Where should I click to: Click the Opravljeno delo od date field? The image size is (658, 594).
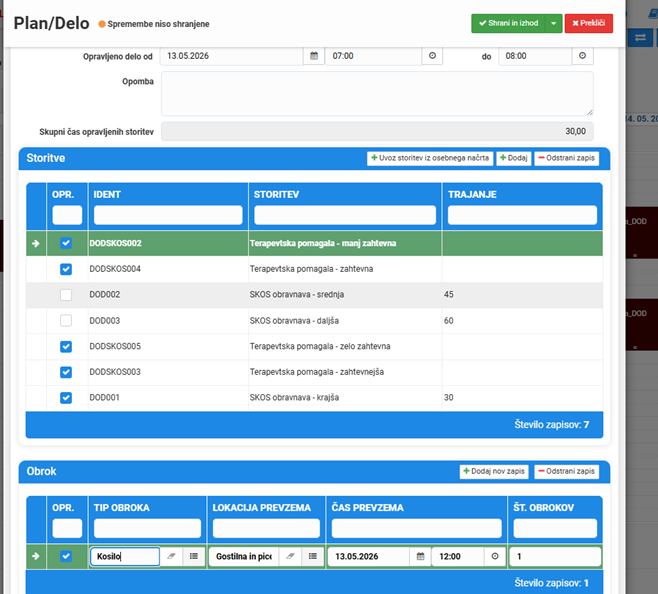coord(232,56)
